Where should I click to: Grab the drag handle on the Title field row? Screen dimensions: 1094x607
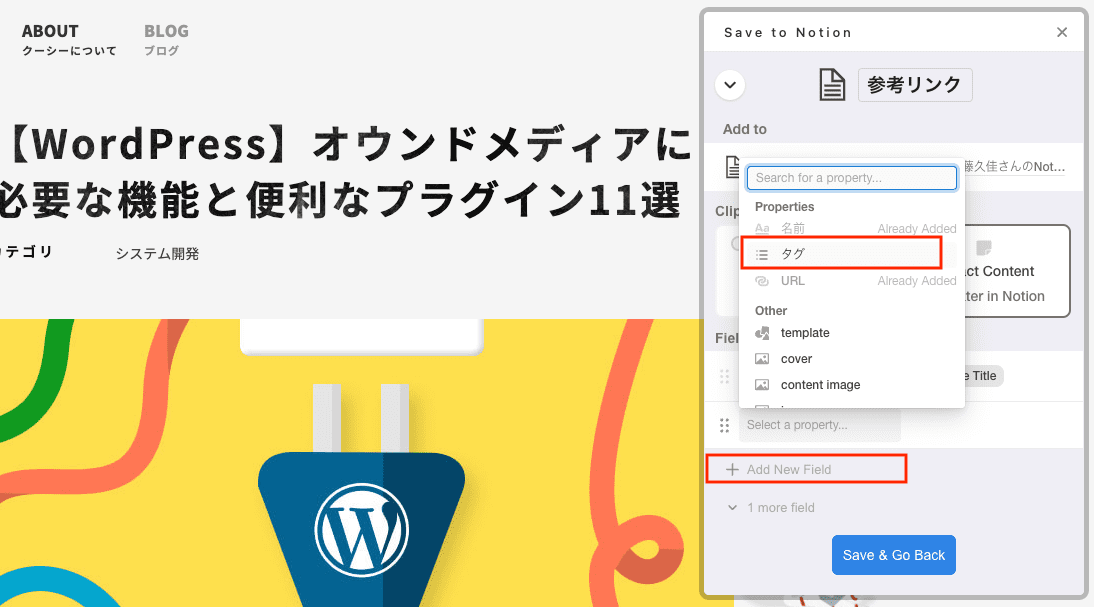coord(724,376)
